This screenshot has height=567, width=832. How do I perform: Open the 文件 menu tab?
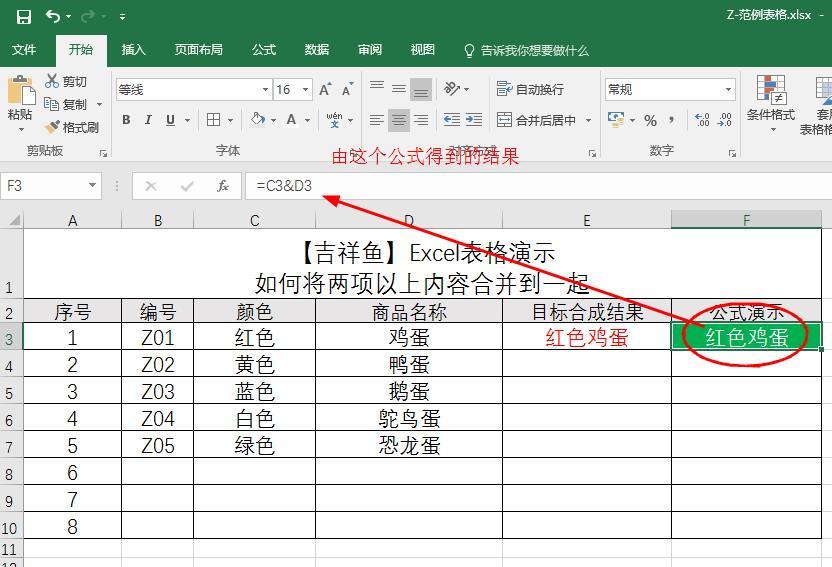(24, 50)
